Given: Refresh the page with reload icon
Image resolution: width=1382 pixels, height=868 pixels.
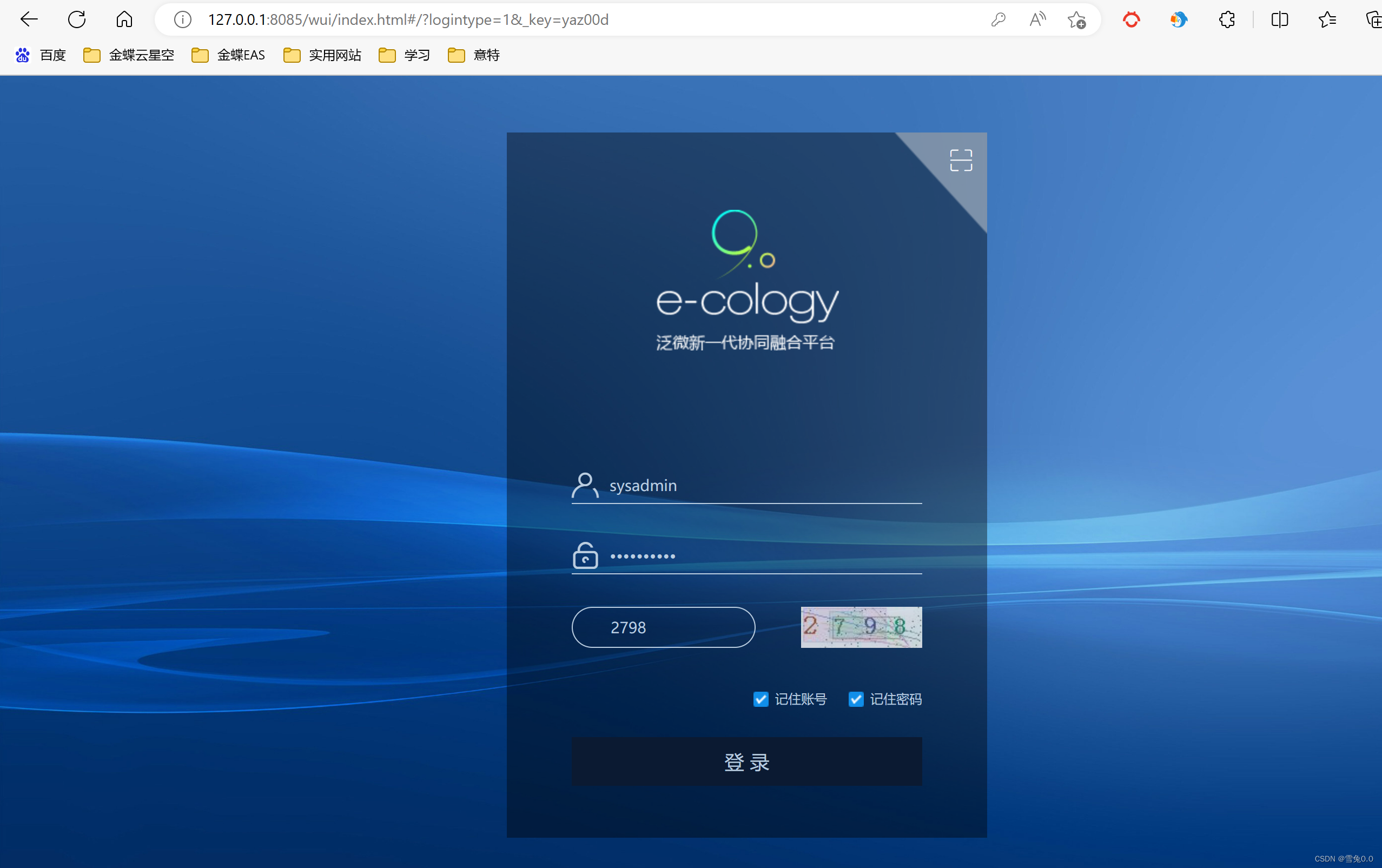Looking at the screenshot, I should [x=76, y=19].
